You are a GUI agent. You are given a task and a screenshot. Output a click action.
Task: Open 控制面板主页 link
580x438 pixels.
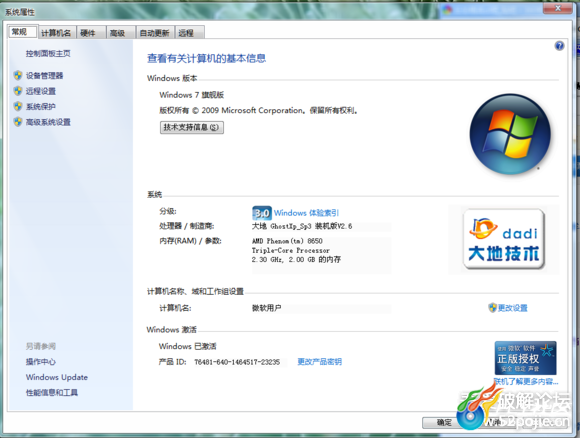[x=48, y=53]
